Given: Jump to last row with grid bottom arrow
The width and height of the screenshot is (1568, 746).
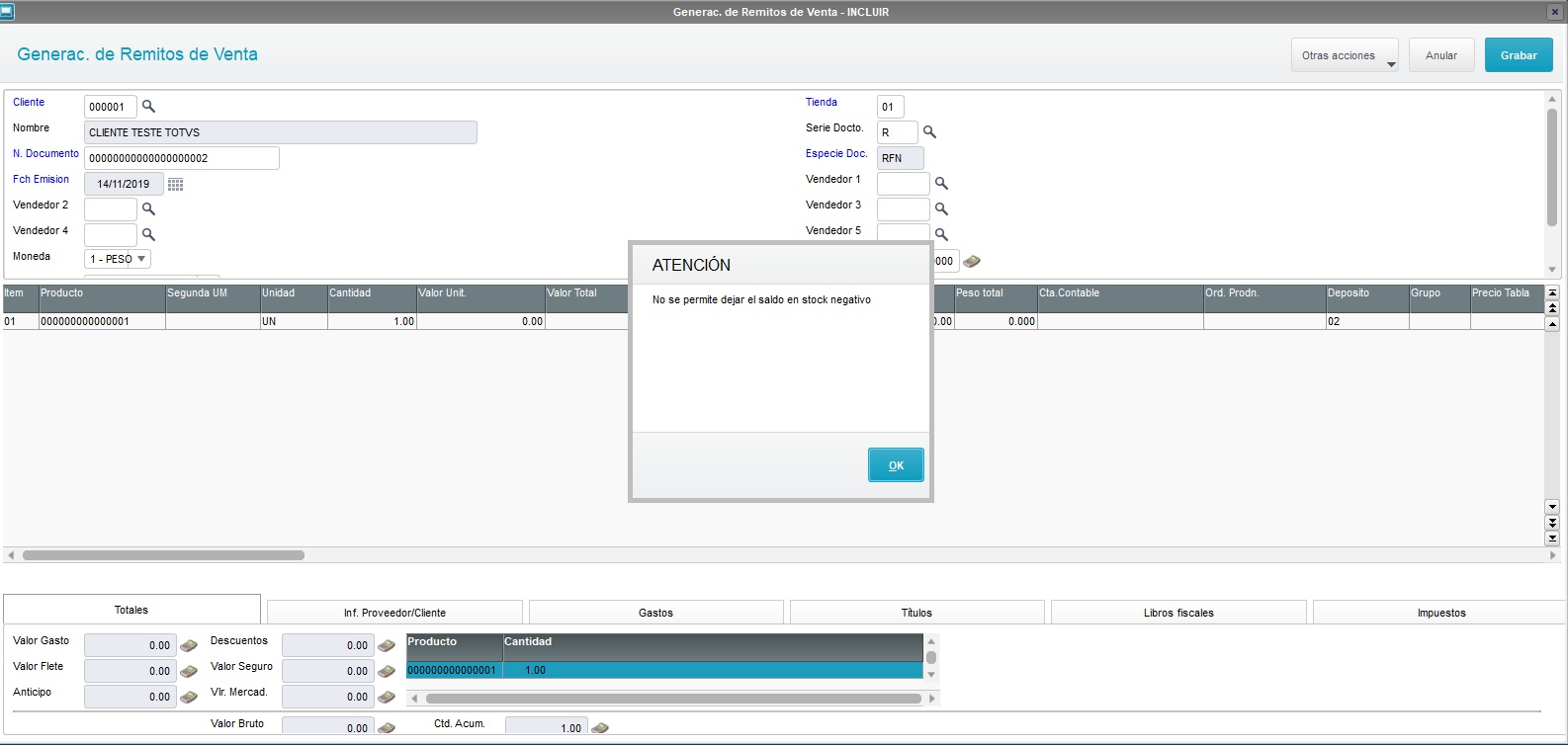Looking at the screenshot, I should coord(1552,539).
